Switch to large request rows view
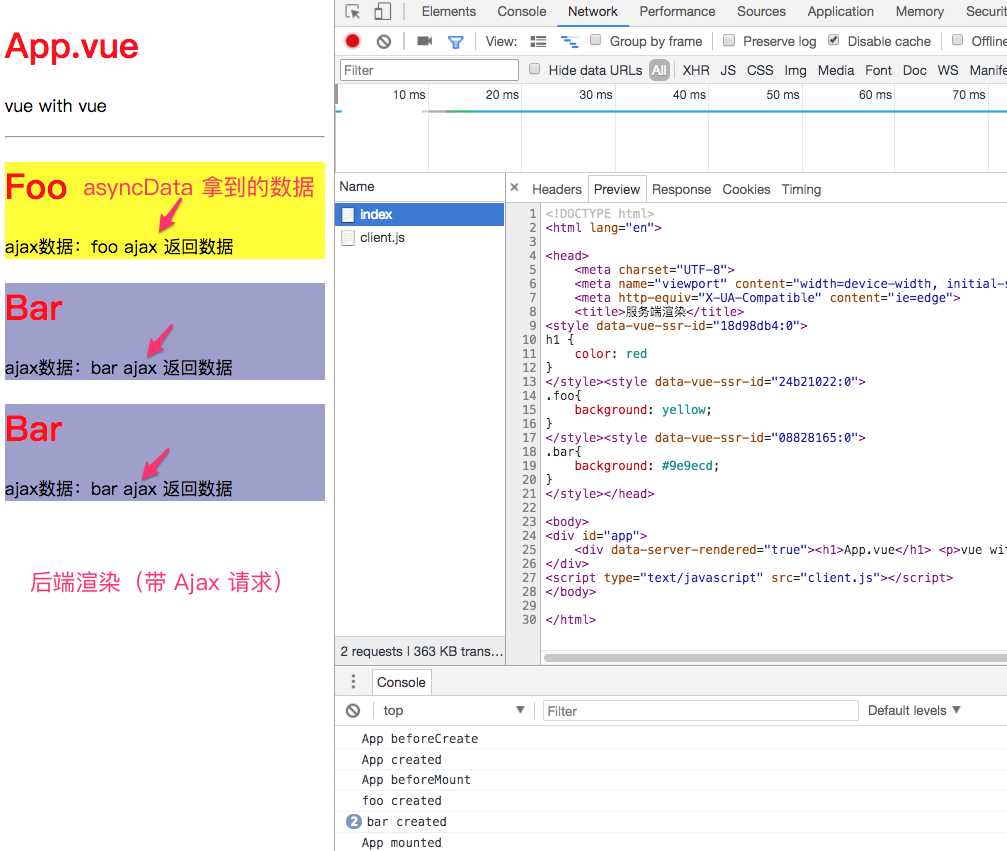This screenshot has width=1007, height=851. pos(538,42)
